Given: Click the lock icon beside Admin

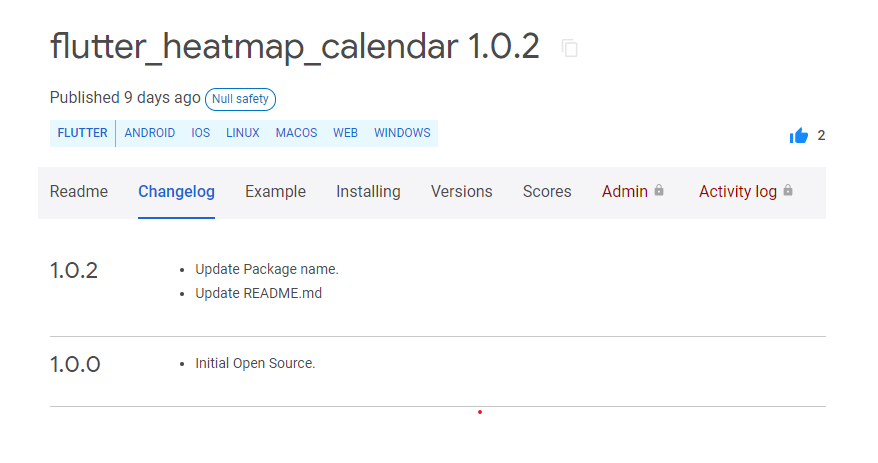Looking at the screenshot, I should tap(659, 191).
